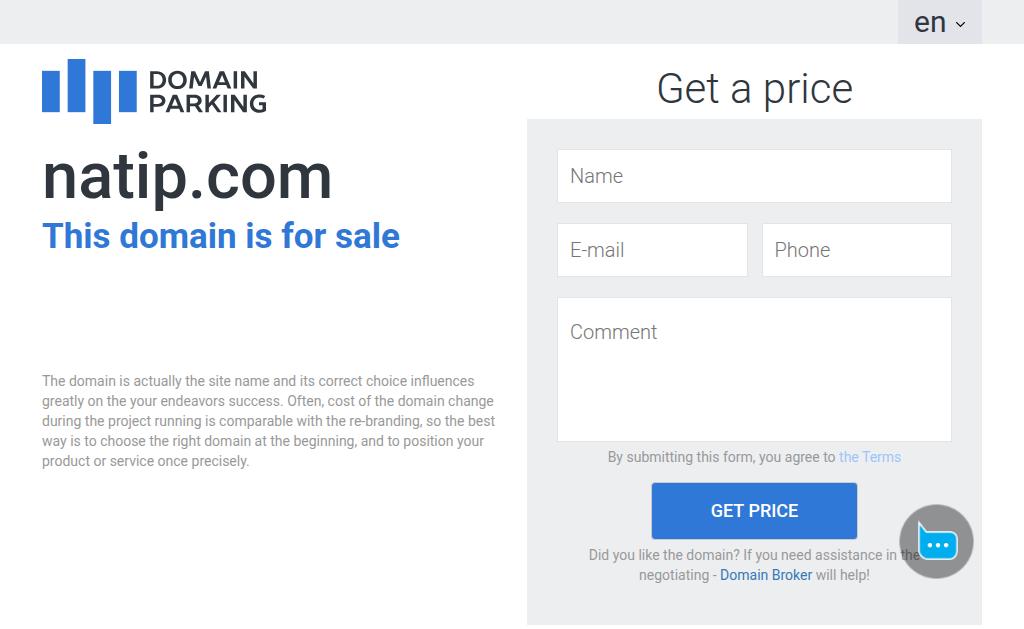Select the Phone input box
Screen dimensions: 1024x629
click(x=856, y=250)
